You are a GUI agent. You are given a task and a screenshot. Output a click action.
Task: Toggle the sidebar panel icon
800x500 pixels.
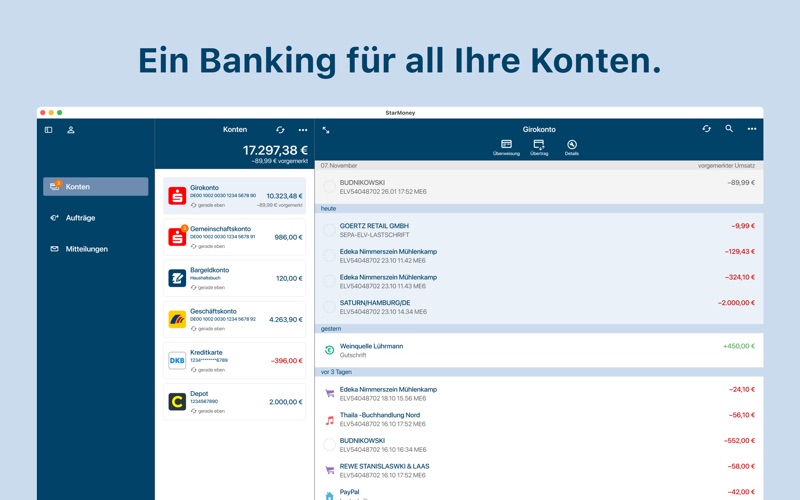click(48, 130)
